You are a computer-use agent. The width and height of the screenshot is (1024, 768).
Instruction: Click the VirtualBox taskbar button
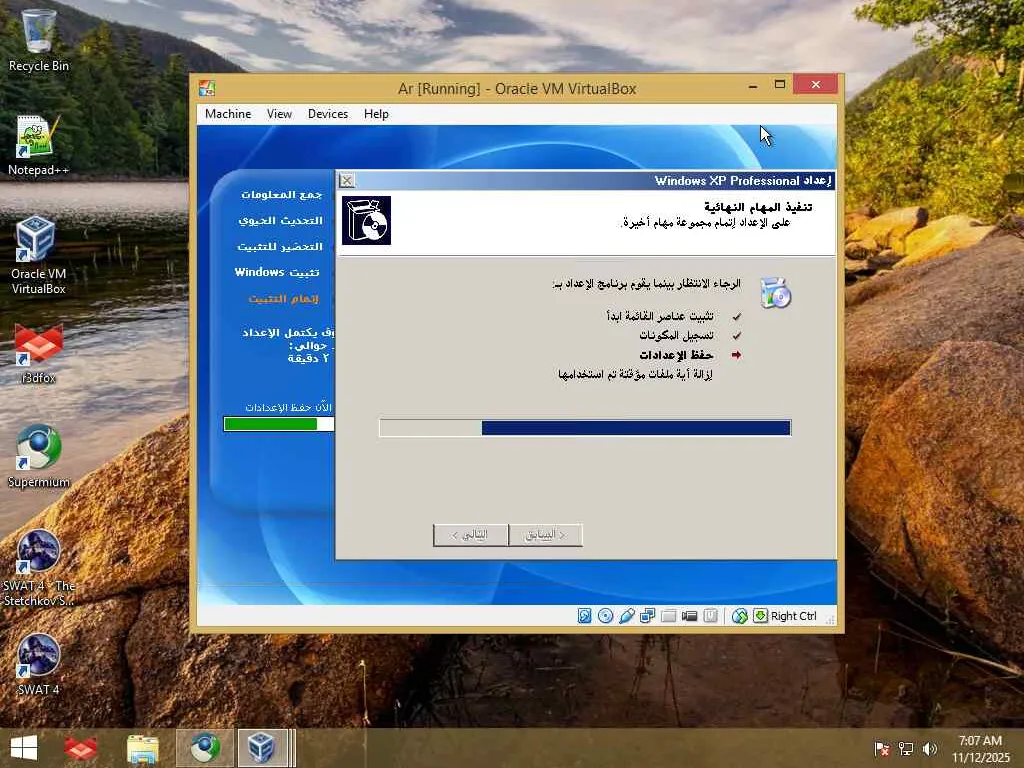tap(263, 748)
